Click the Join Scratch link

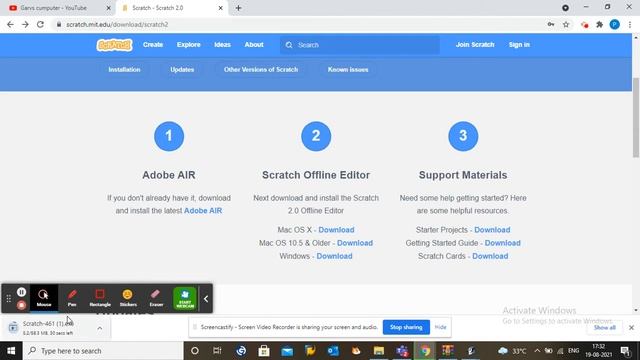[475, 44]
